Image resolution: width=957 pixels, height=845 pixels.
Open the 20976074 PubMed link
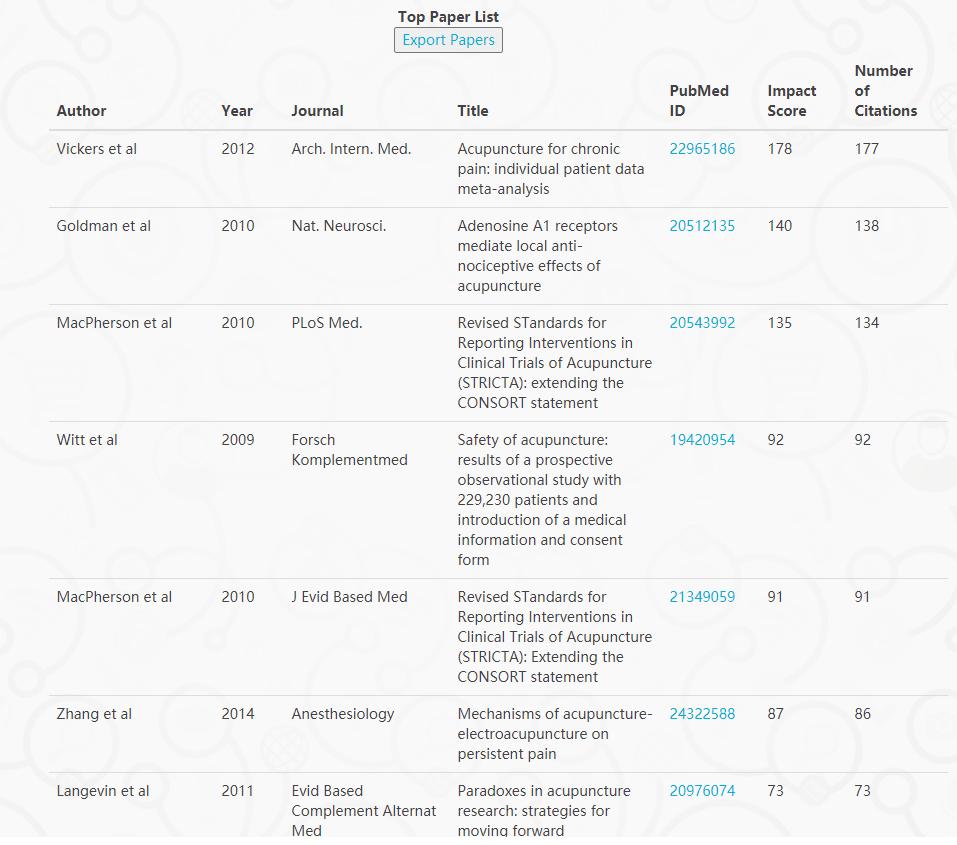702,791
